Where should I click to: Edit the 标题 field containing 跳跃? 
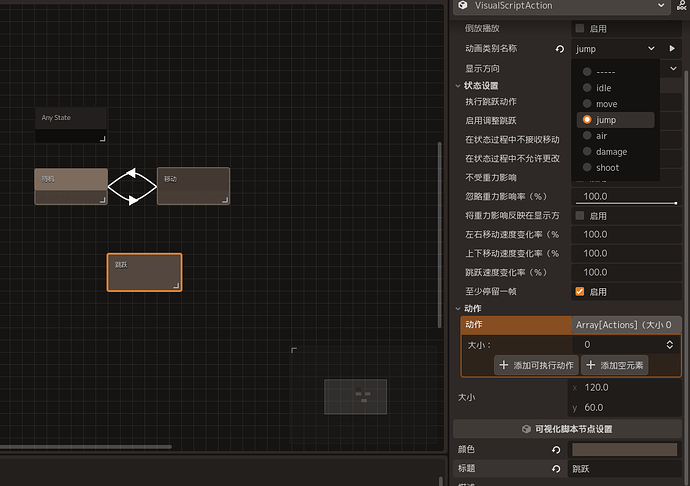pyautogui.click(x=624, y=469)
